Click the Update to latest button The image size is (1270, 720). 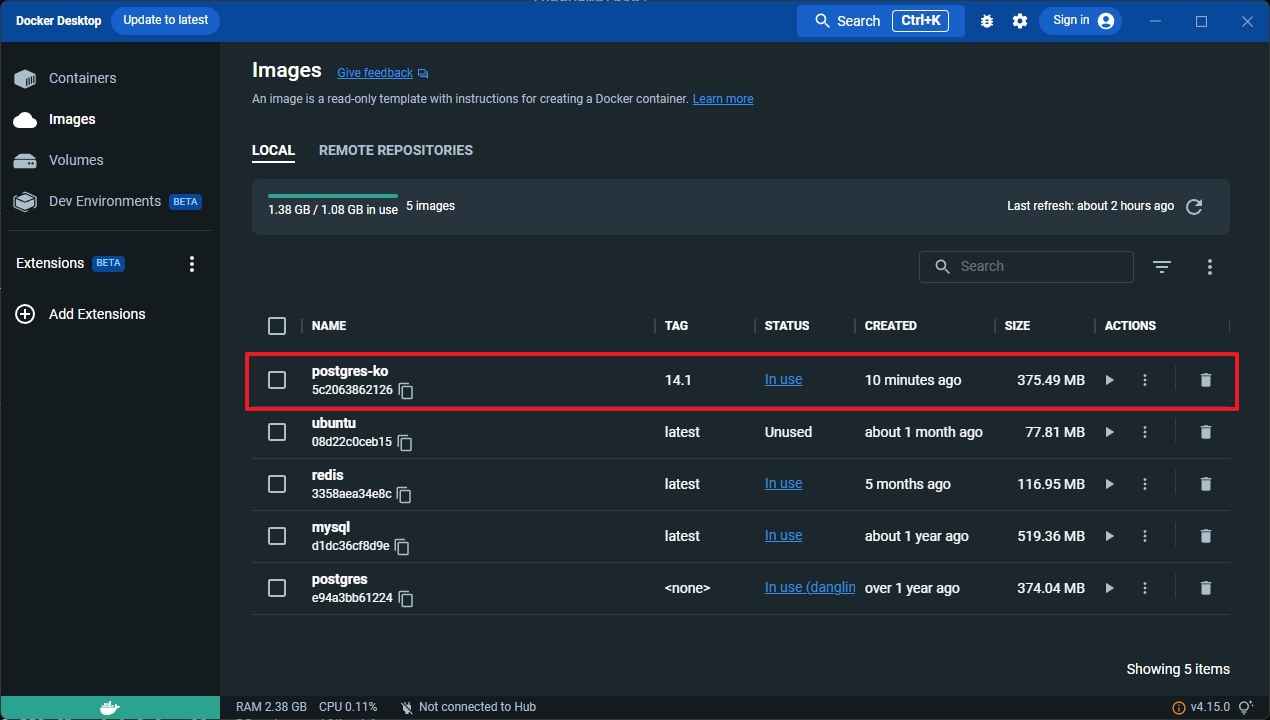[x=165, y=20]
